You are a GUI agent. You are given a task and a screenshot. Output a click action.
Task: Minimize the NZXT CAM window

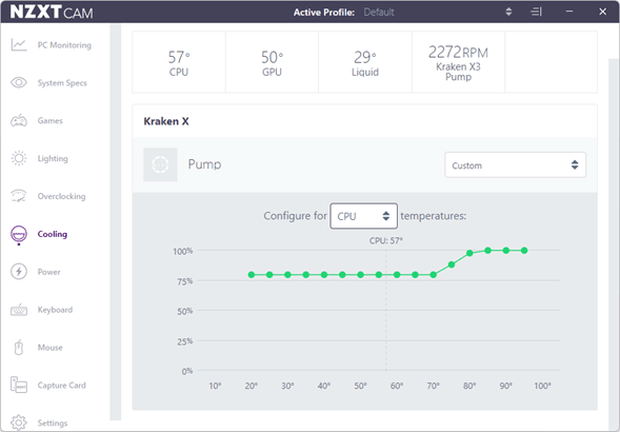569,11
